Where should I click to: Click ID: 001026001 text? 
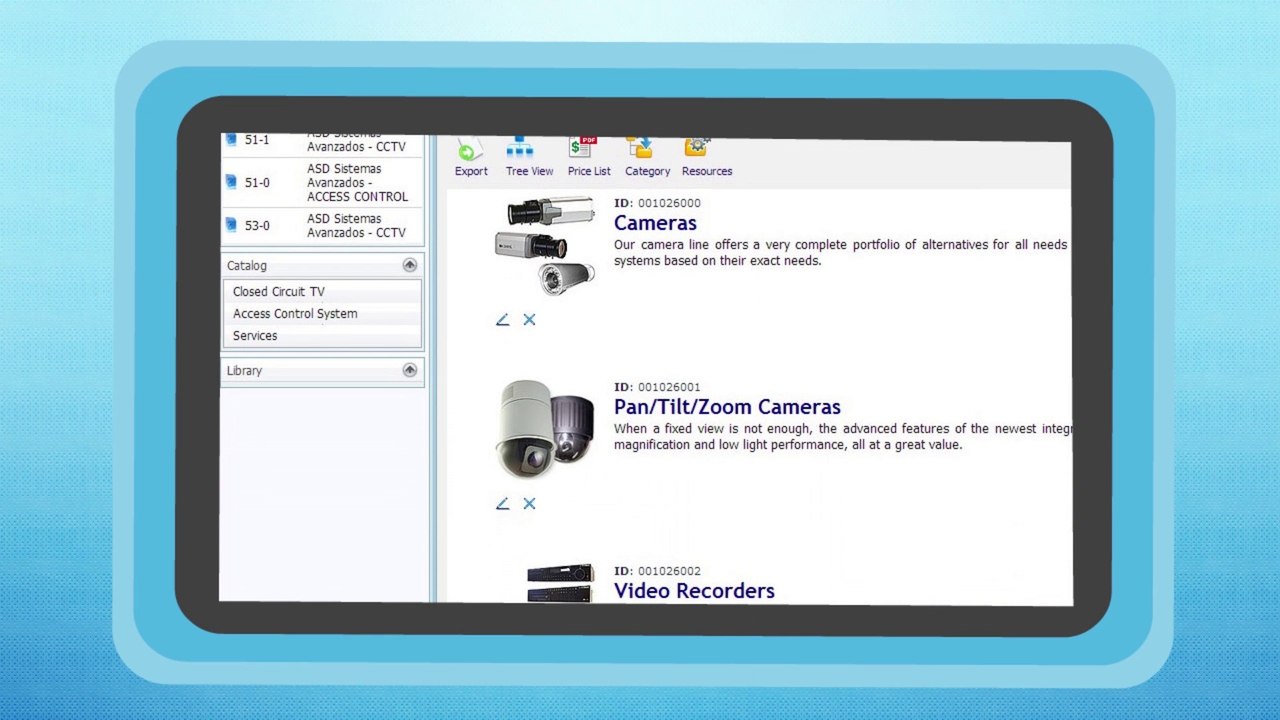coord(657,387)
